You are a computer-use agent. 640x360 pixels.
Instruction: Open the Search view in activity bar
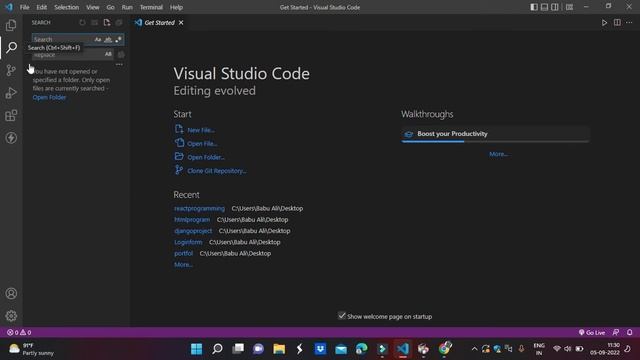(x=11, y=47)
